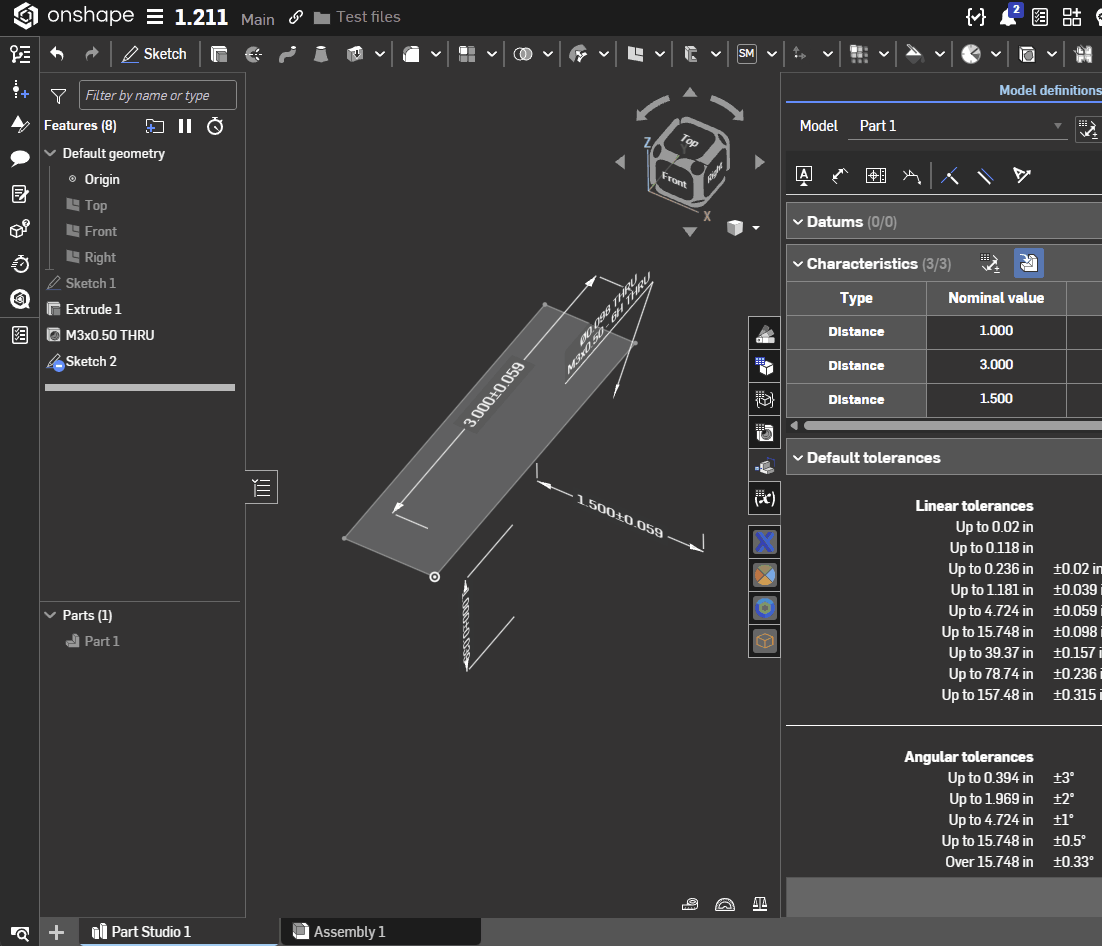Pause feature regeneration with pause icon
The width and height of the screenshot is (1102, 946).
click(185, 126)
